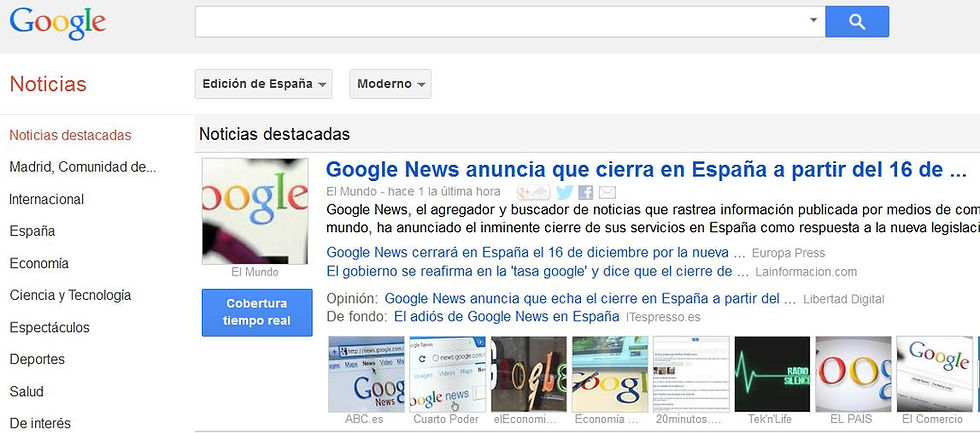The width and height of the screenshot is (980, 433).
Task: Open the Libertad Digital opinion article
Action: coord(590,299)
